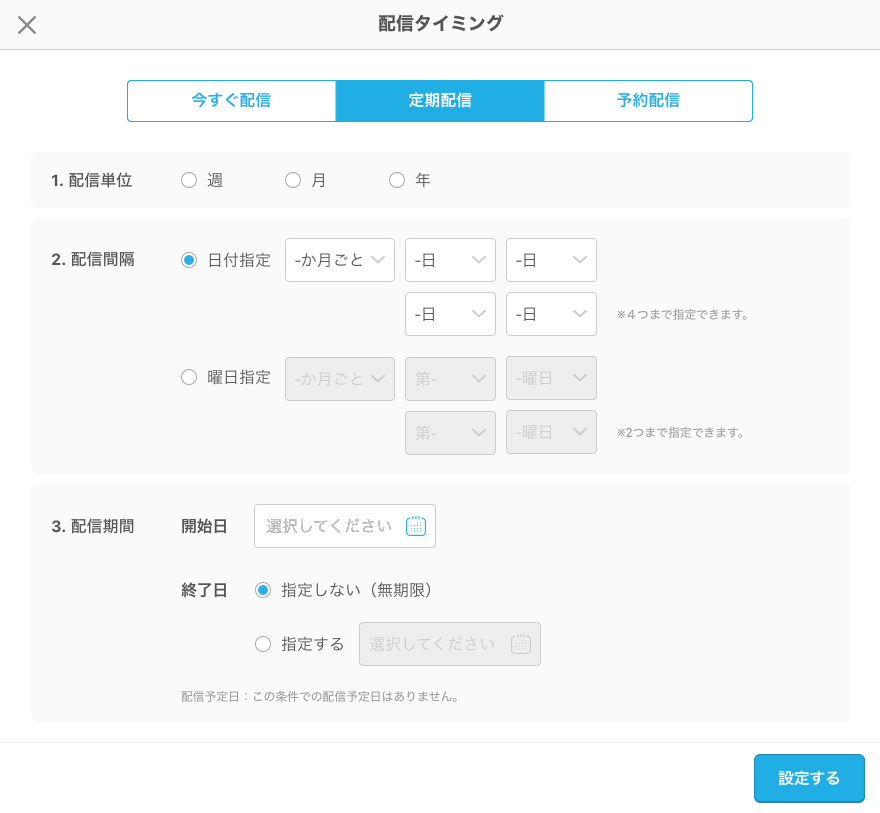Open the first 第- dropdown in 曜日指定

tap(451, 379)
